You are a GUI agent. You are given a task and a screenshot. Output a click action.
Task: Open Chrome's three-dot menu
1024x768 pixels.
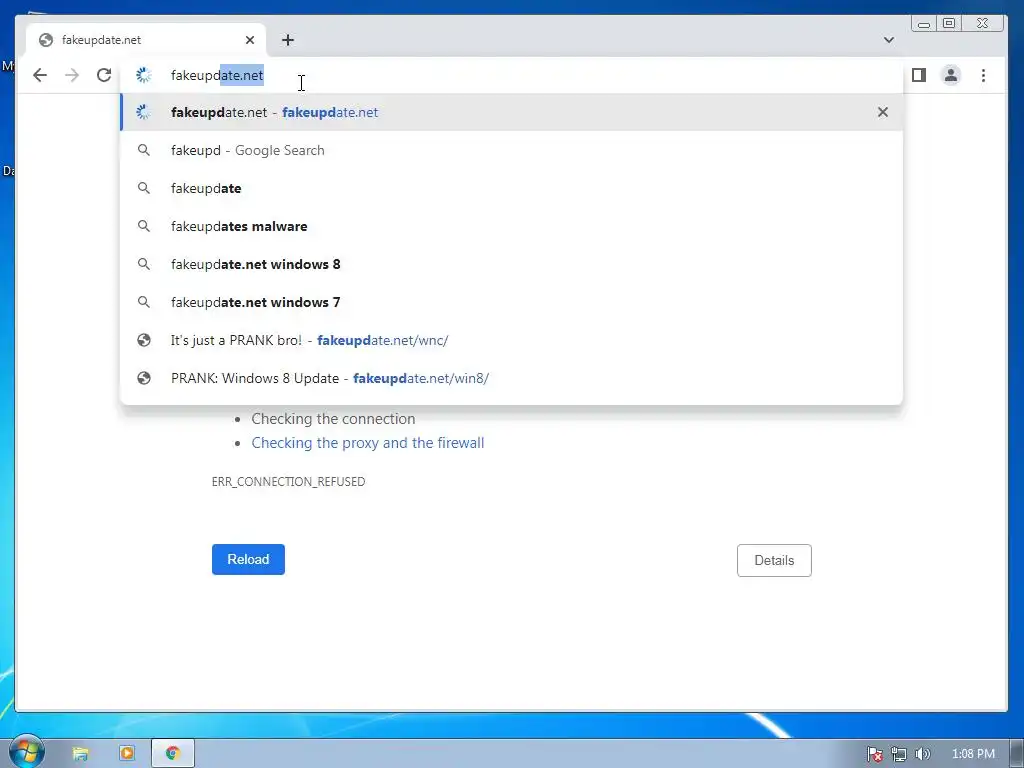click(984, 75)
